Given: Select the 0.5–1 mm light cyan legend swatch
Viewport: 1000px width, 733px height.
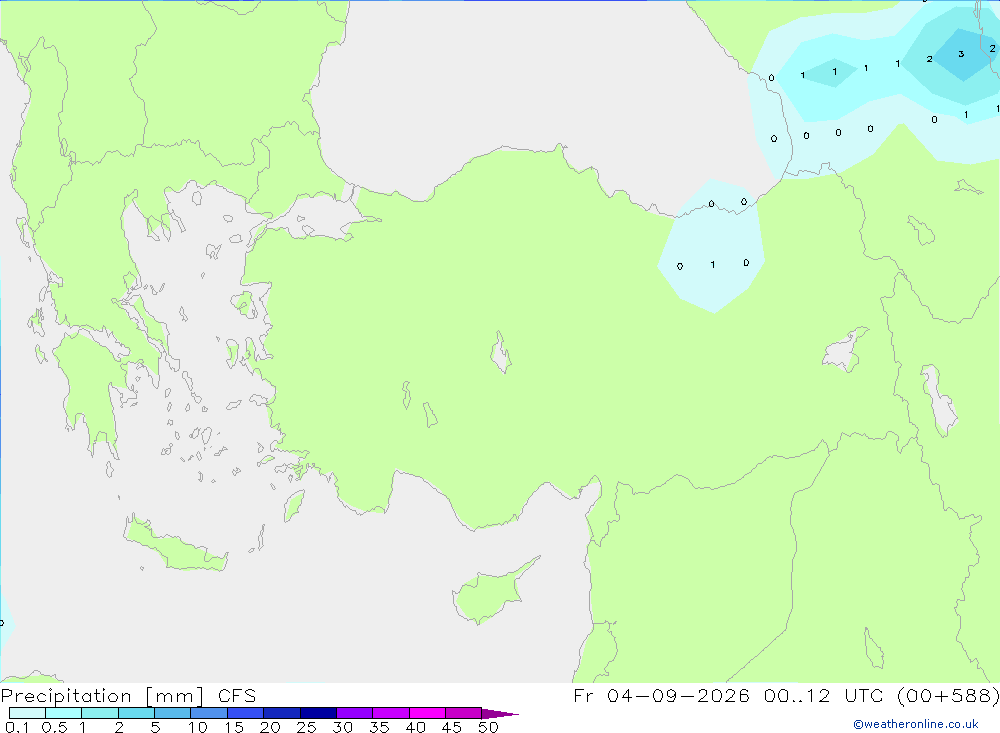Looking at the screenshot, I should (x=64, y=713).
